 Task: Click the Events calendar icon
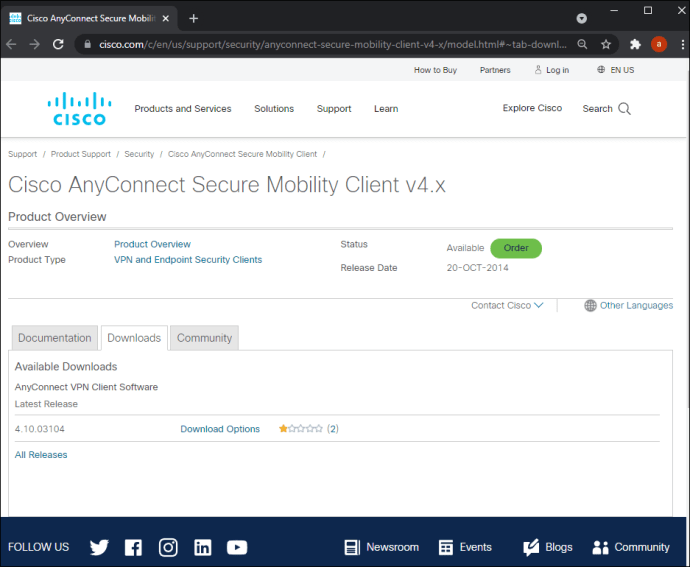coord(446,547)
